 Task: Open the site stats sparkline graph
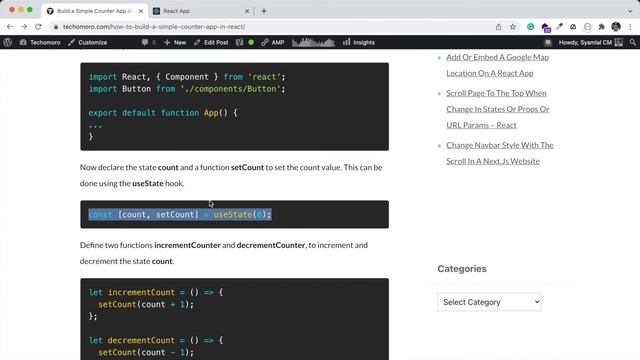313,42
